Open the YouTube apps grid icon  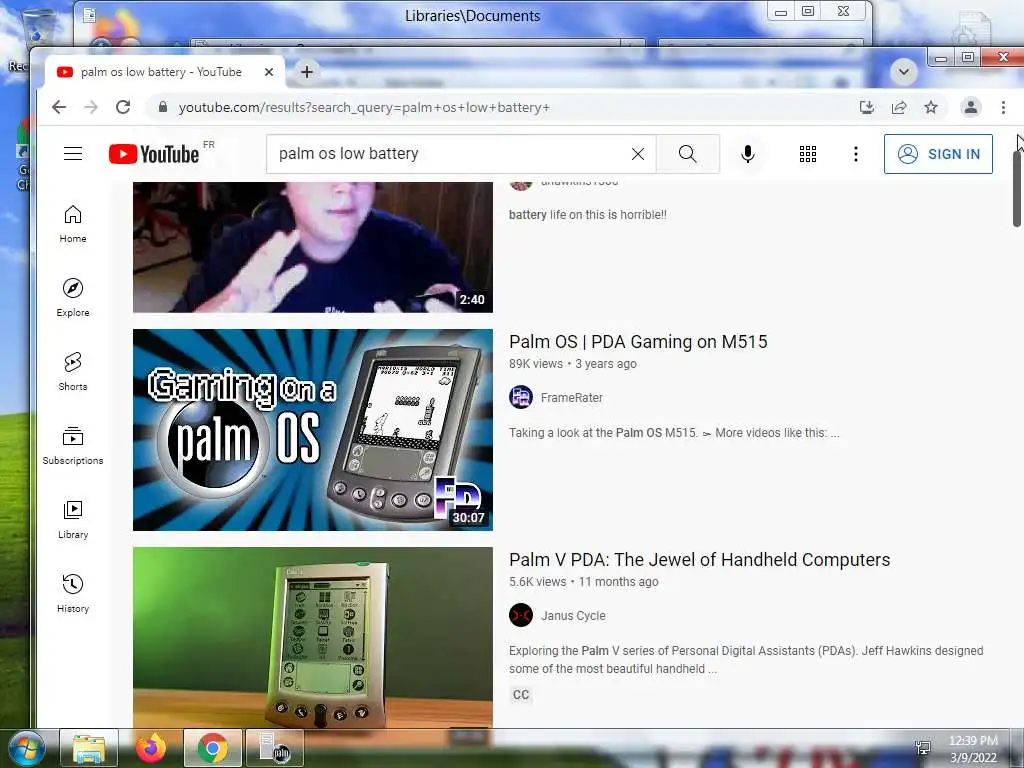point(808,154)
